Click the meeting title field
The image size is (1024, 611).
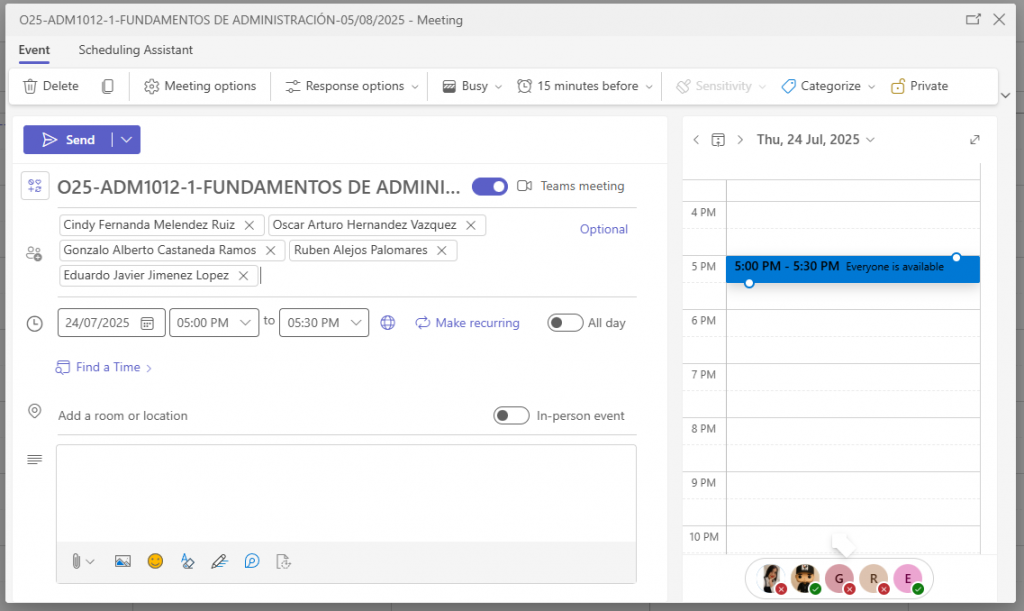pos(259,187)
